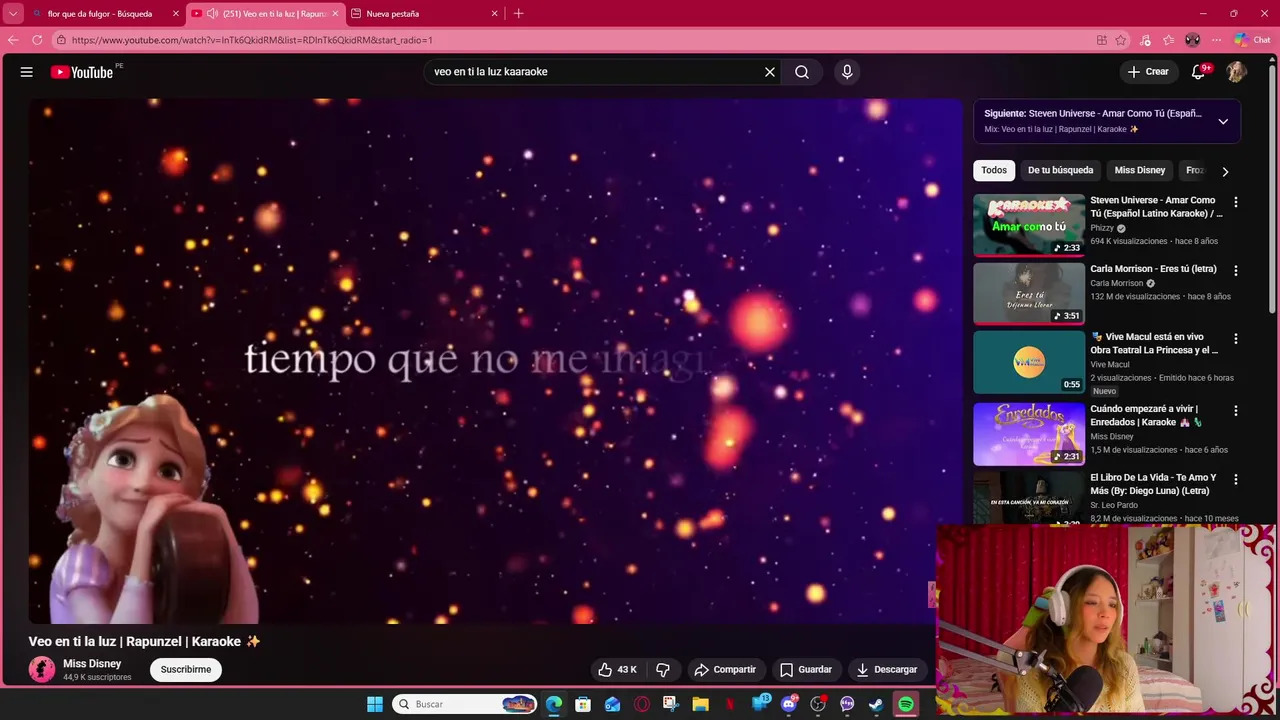This screenshot has height=720, width=1280.
Task: Open options for Carla Morrison video
Action: click(x=1236, y=270)
